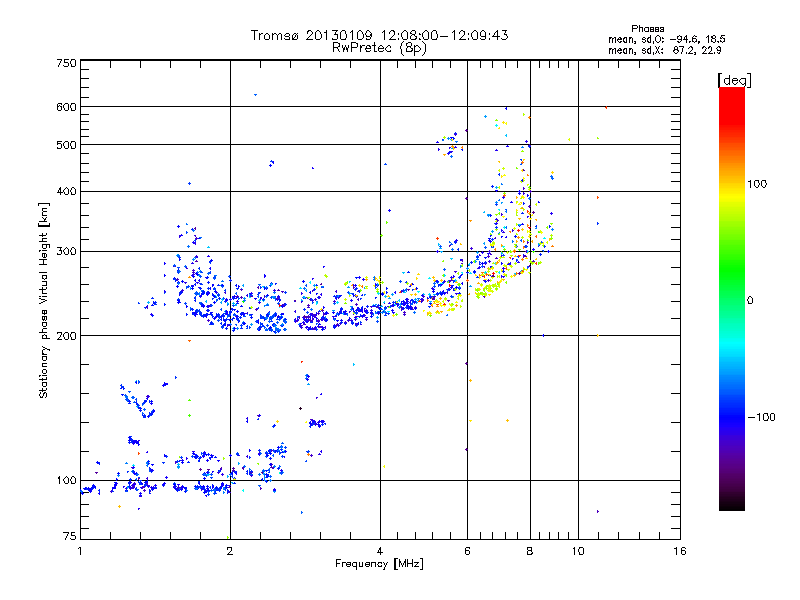Click the phase colorbar legend
This screenshot has width=800, height=600.
pos(732,299)
